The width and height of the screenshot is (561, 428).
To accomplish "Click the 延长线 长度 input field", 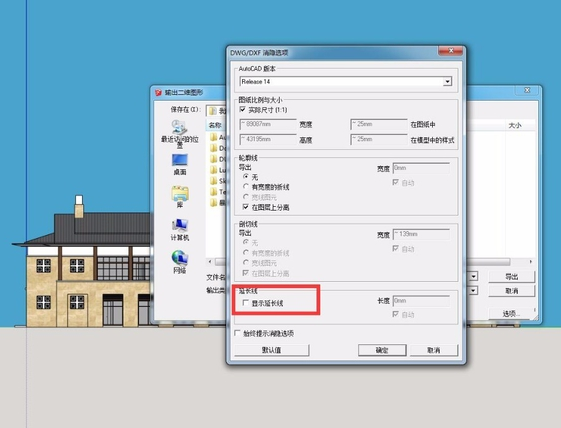I will [421, 301].
